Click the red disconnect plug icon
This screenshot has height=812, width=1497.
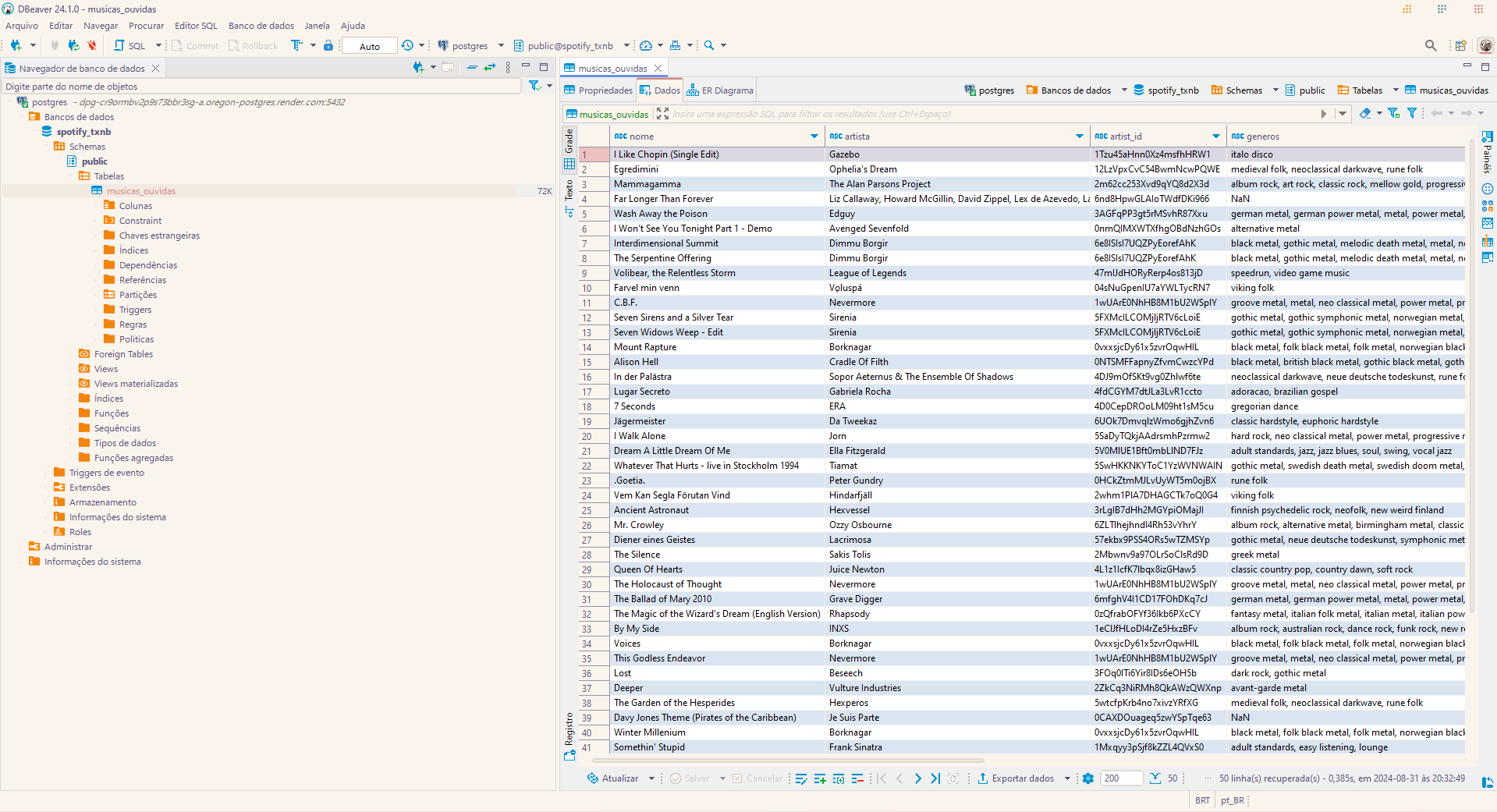(x=92, y=45)
